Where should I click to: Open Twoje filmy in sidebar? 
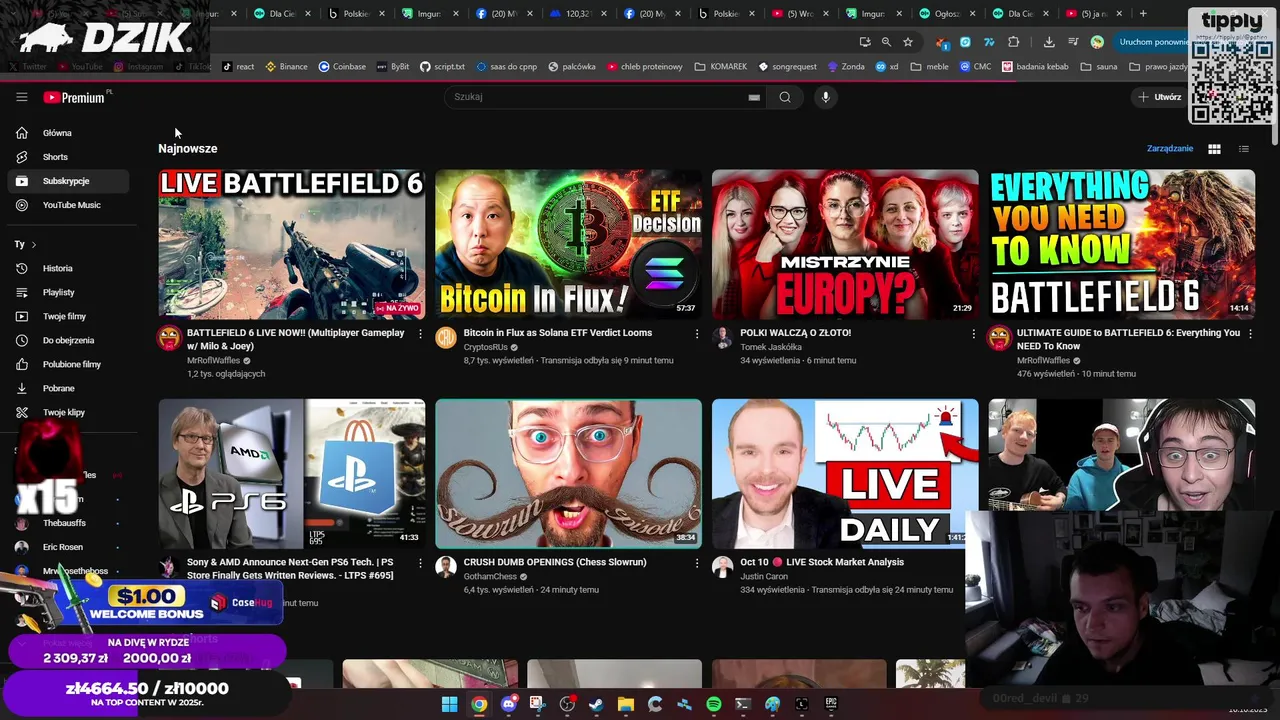coord(68,317)
